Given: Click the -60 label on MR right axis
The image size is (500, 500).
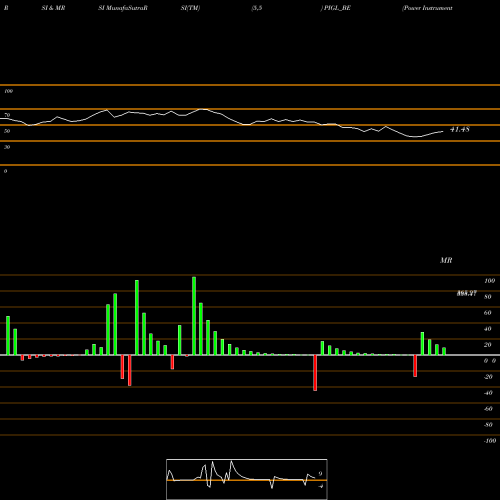Looking at the screenshot, I should 488,409.
